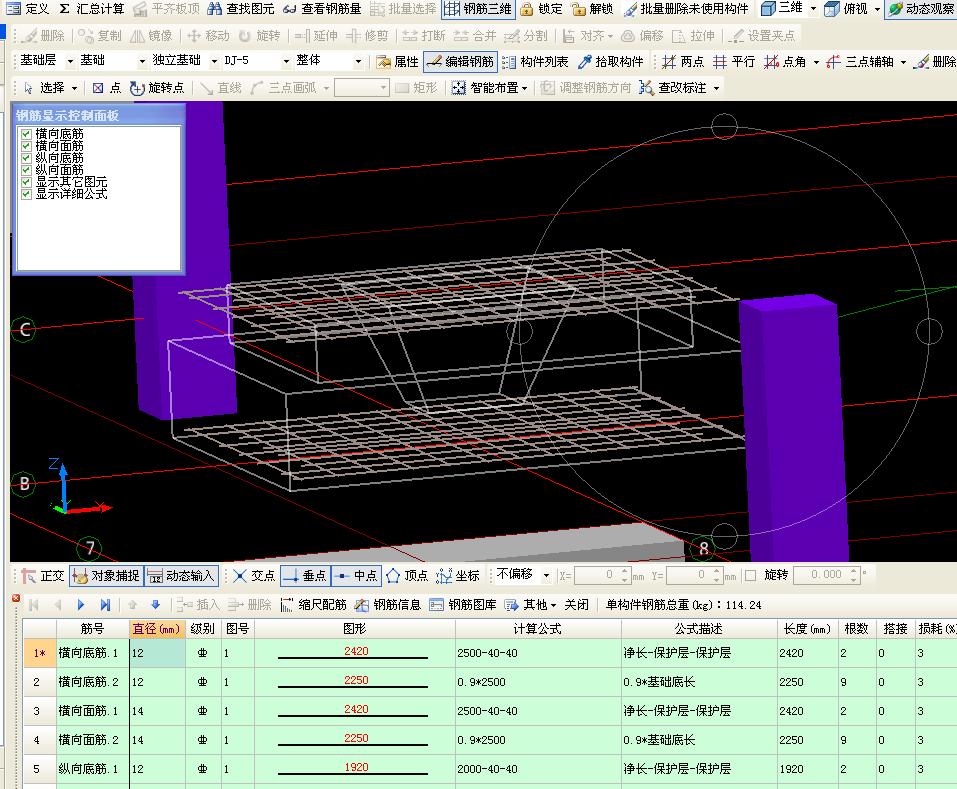Click 查改标注 annotation tool
Screen dimensions: 957x789
(x=673, y=88)
